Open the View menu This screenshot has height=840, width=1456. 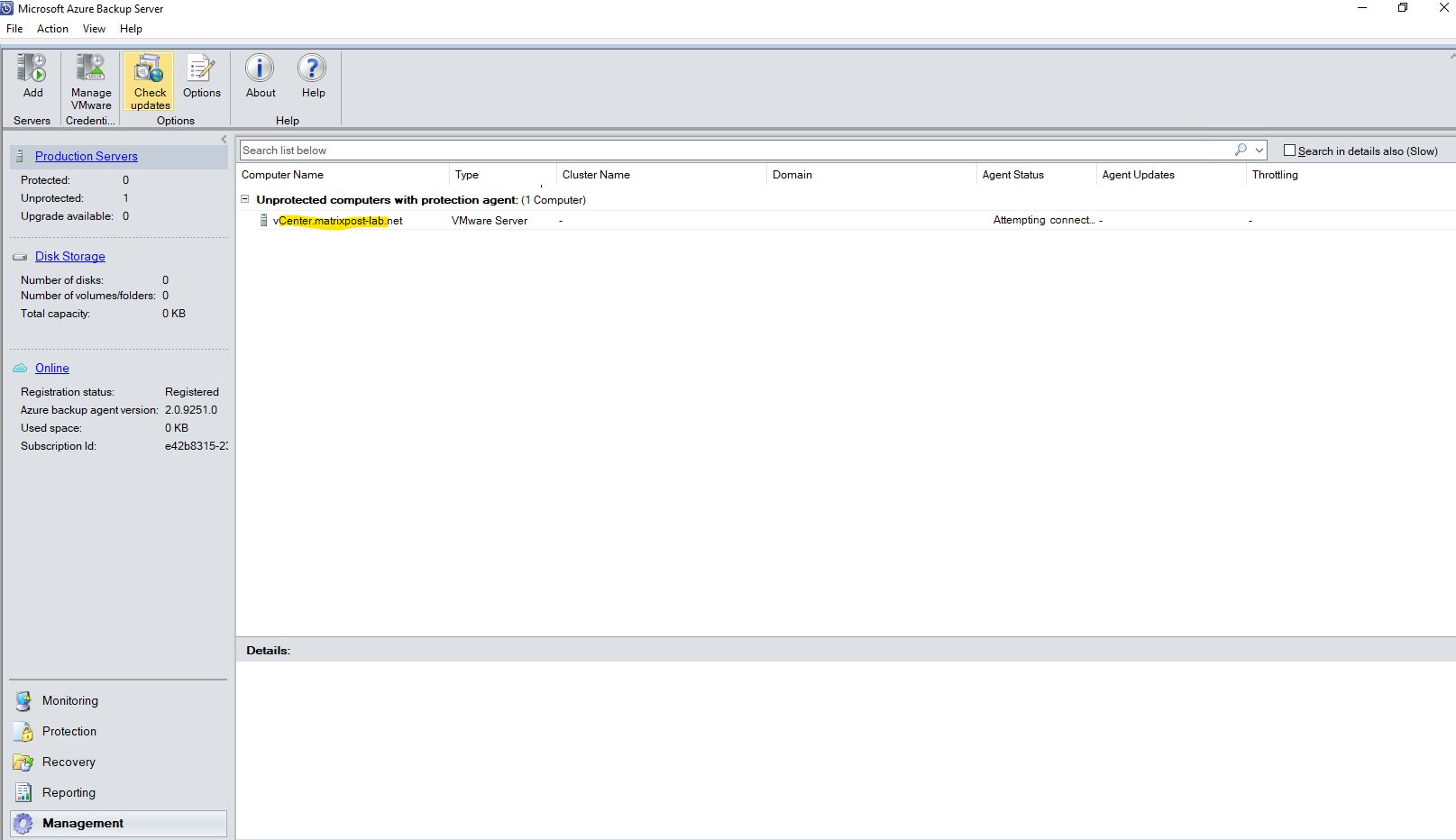pos(94,29)
